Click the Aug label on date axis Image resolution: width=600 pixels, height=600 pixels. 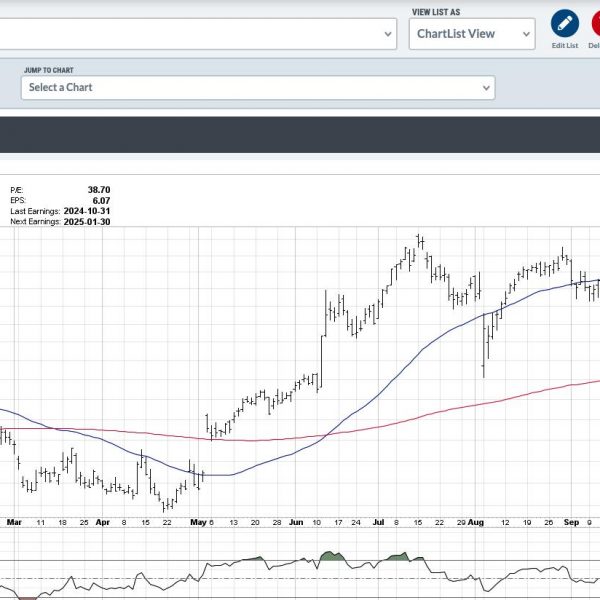coord(476,522)
